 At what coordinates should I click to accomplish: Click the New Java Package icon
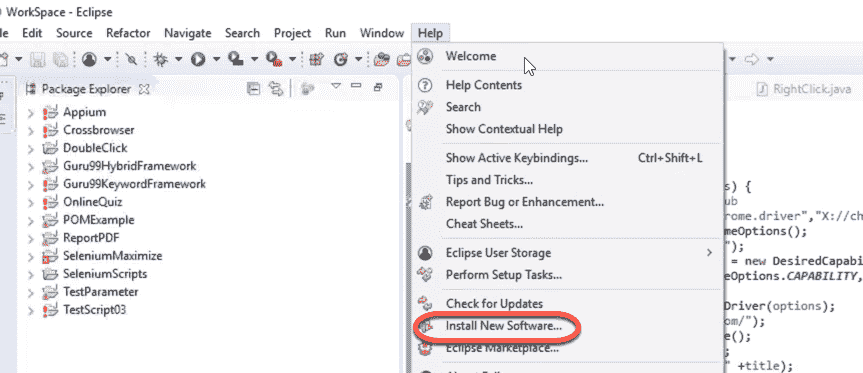coord(316,59)
